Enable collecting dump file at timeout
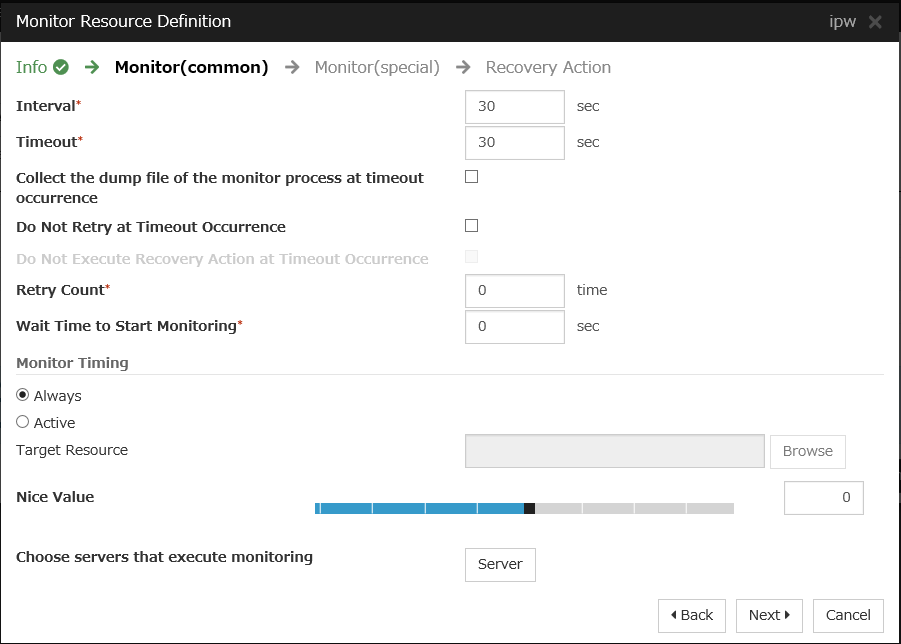Viewport: 901px width, 644px height. tap(472, 177)
